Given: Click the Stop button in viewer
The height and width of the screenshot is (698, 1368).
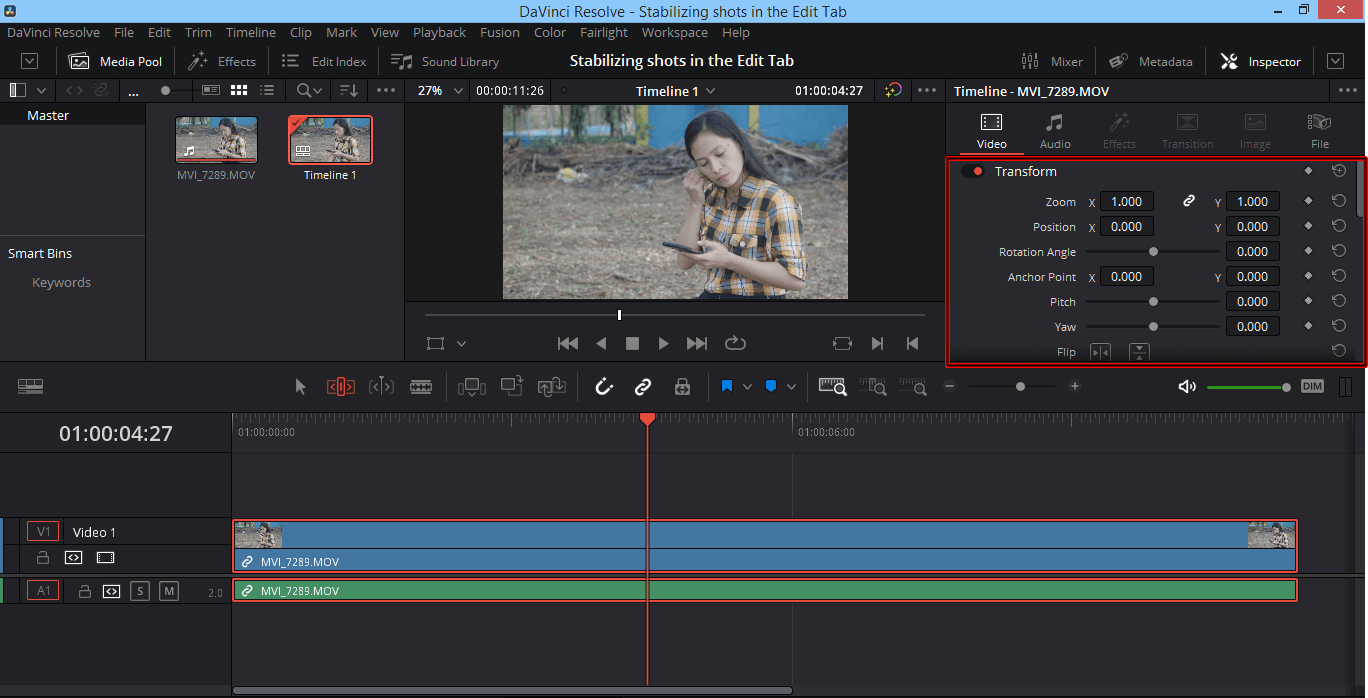Looking at the screenshot, I should coord(632,343).
